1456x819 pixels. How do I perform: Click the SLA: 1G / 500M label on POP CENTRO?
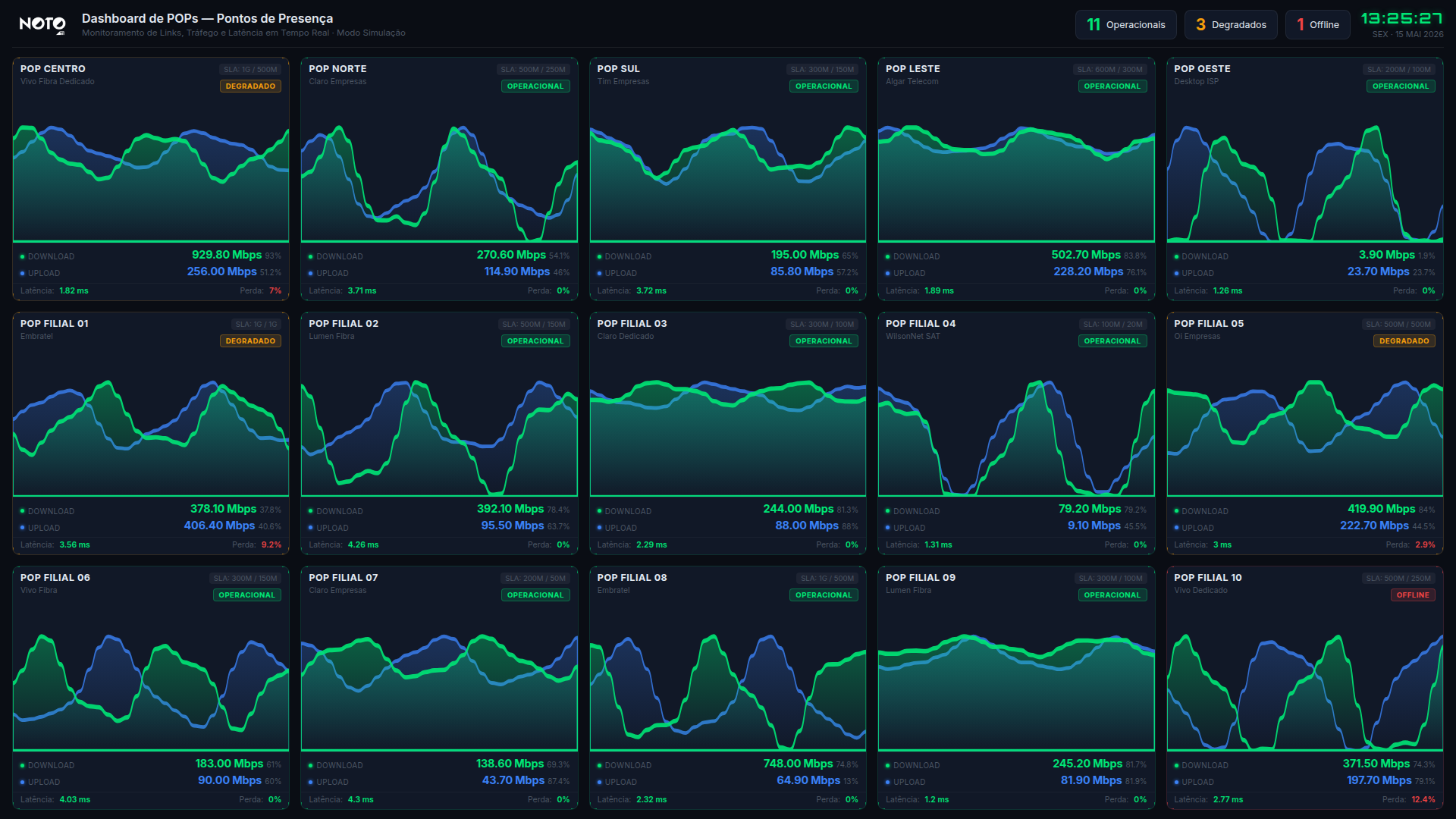(x=250, y=70)
